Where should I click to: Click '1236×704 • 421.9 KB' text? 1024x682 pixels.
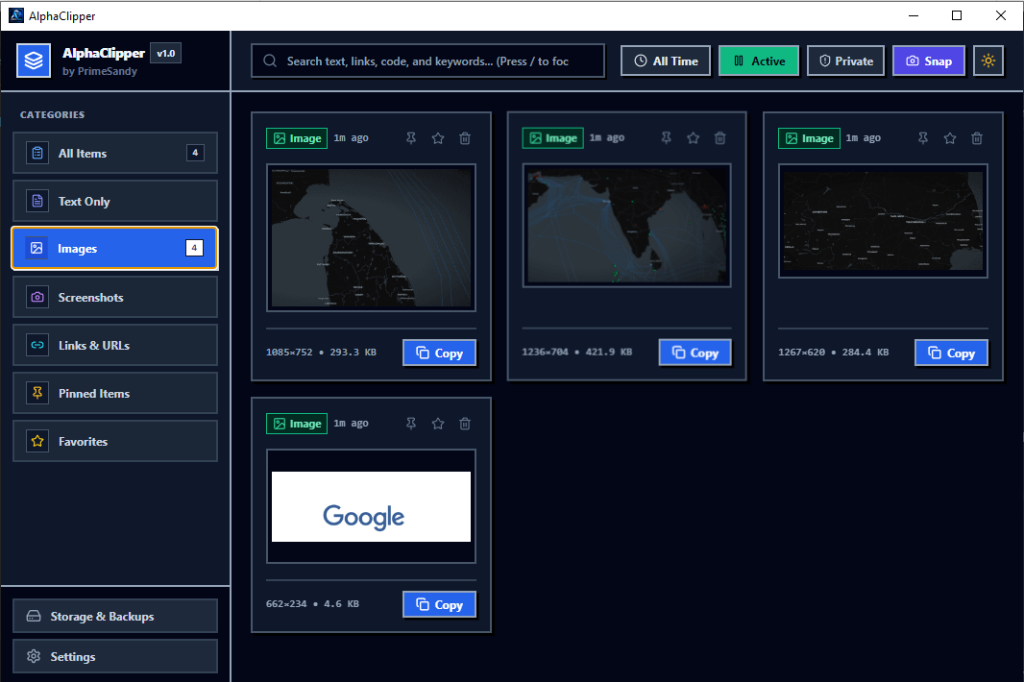click(577, 352)
